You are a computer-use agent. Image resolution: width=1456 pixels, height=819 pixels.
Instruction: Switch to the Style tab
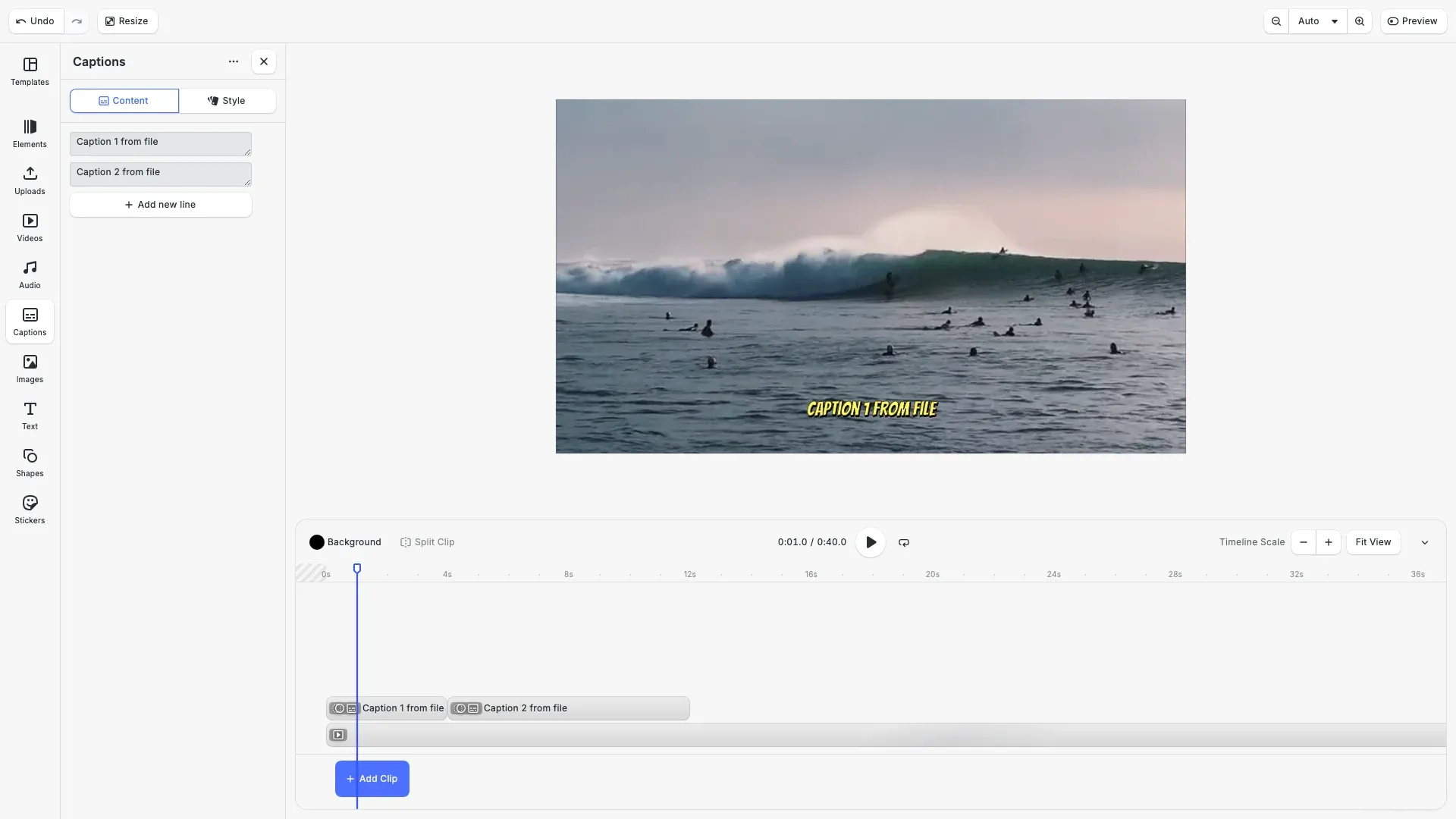(227, 100)
